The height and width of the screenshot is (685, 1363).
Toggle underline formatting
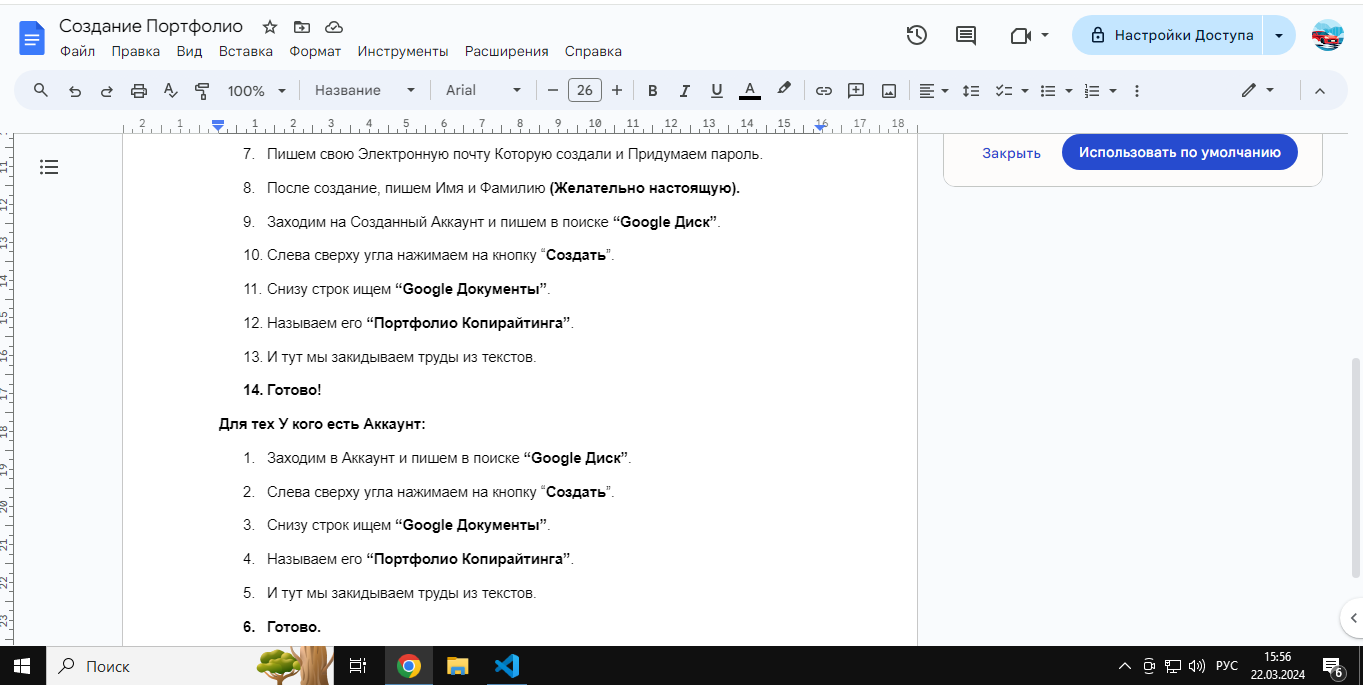(x=717, y=91)
